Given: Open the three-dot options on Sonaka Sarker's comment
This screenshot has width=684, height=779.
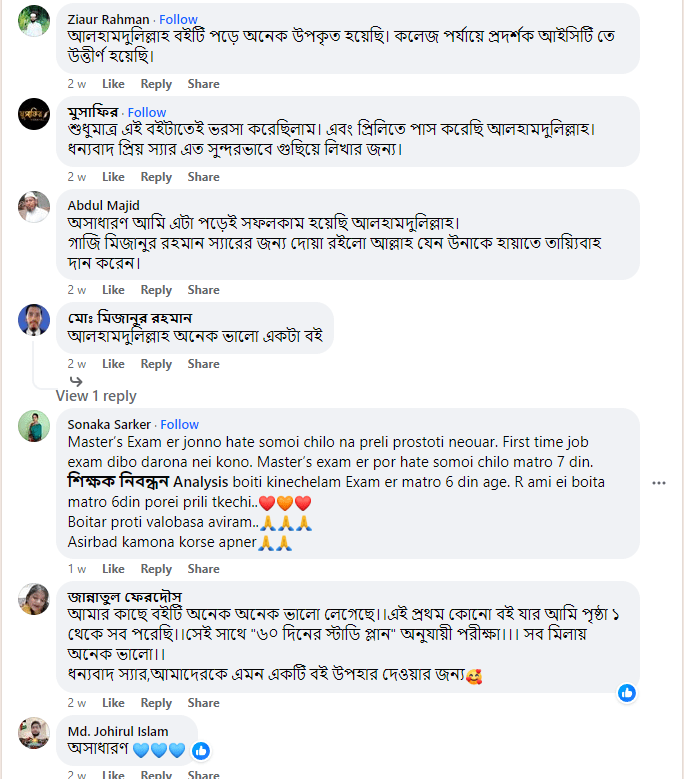Looking at the screenshot, I should tap(658, 483).
